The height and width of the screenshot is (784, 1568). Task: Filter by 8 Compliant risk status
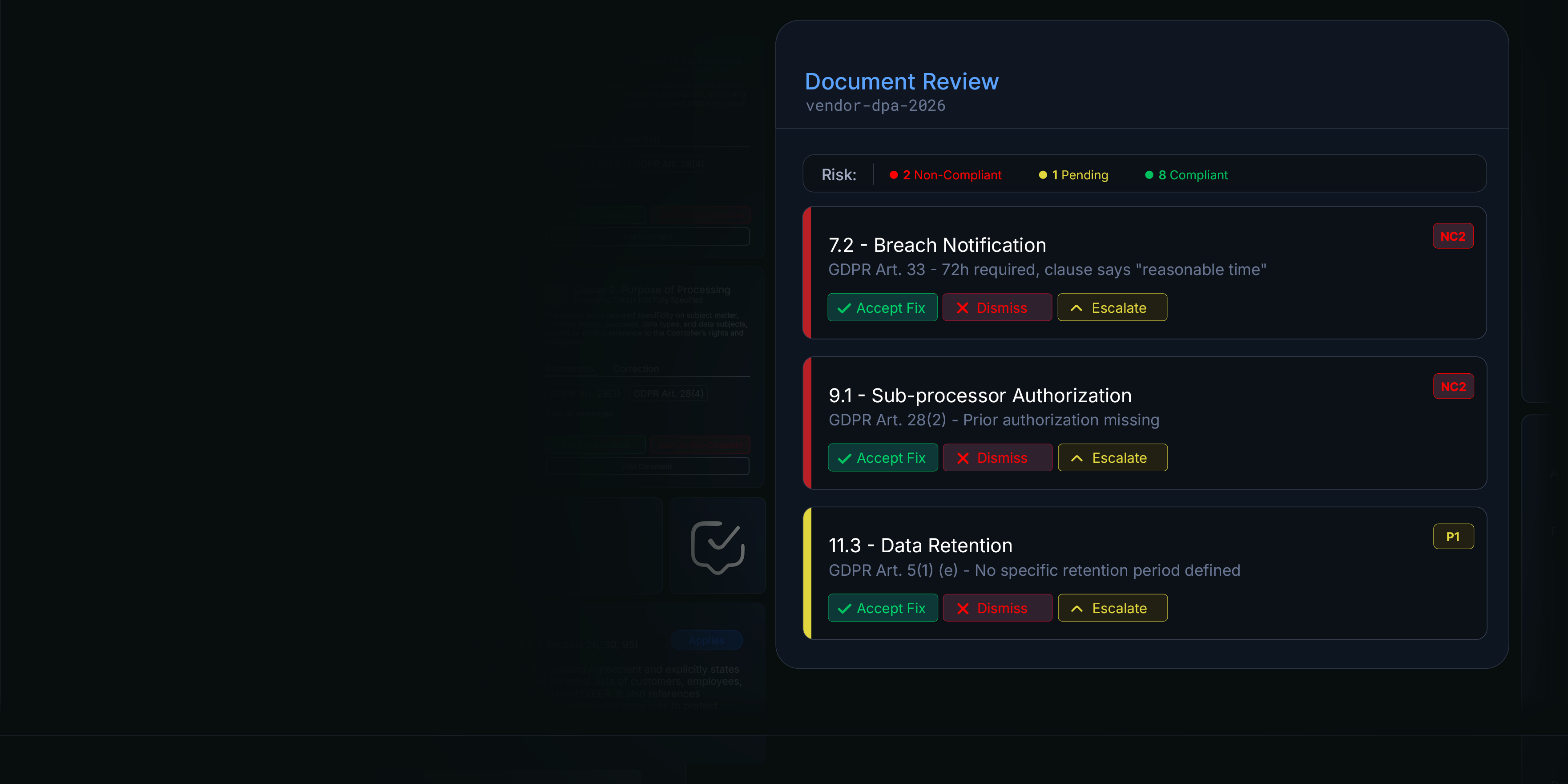1186,175
